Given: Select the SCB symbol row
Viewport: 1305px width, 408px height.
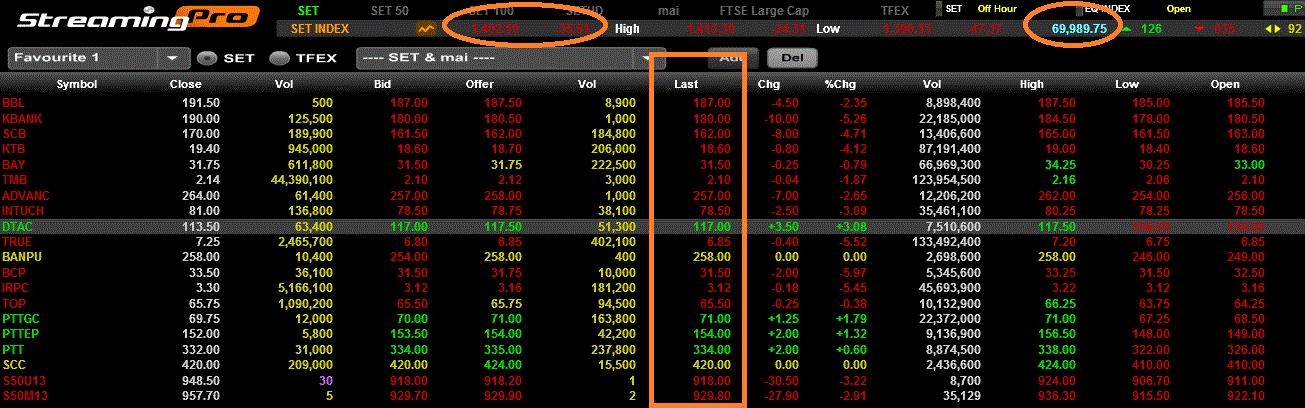Looking at the screenshot, I should (x=652, y=133).
